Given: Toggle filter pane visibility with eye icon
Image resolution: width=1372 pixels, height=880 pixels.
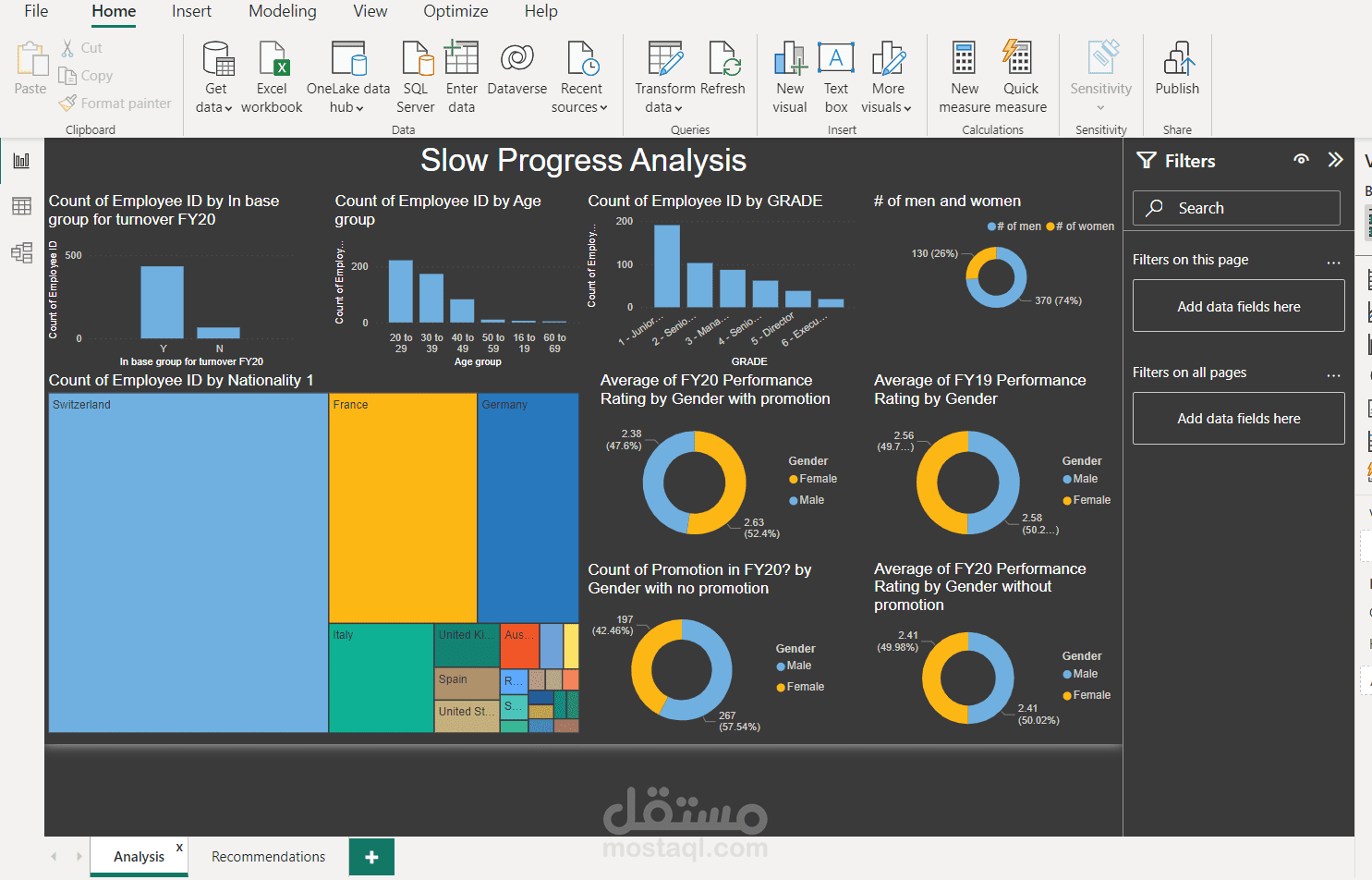Looking at the screenshot, I should 1301,159.
